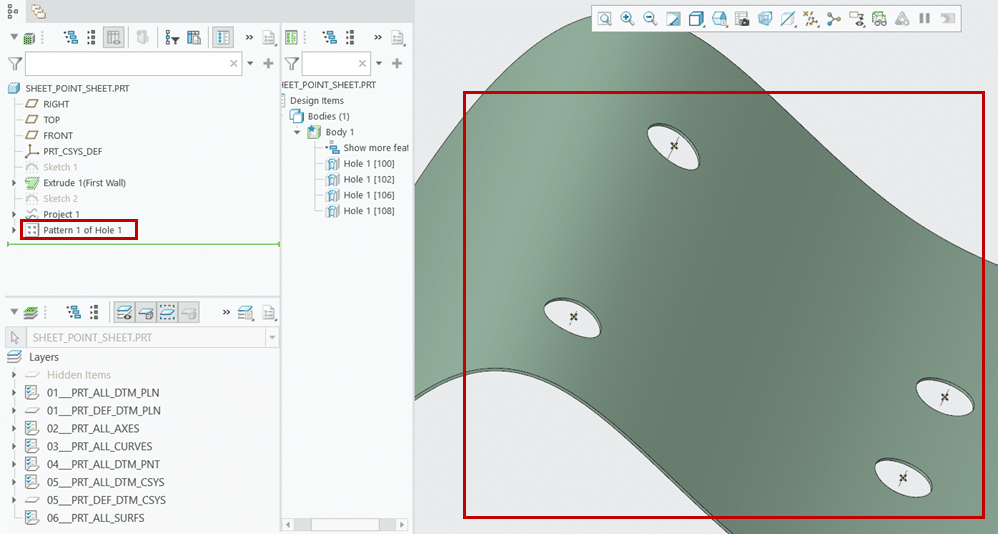Click the Zoom Out magnifier icon
999x534 pixels.
(650, 18)
